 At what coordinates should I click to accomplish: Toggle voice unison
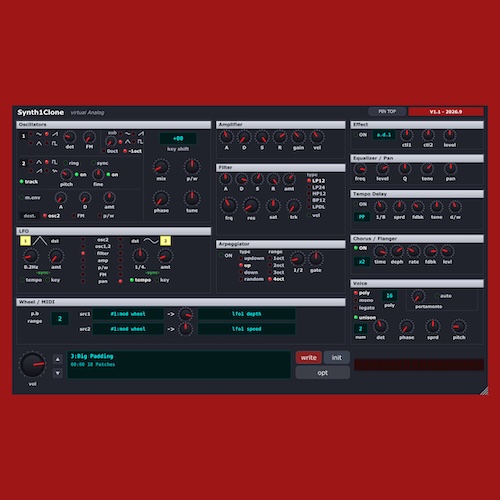click(365, 317)
